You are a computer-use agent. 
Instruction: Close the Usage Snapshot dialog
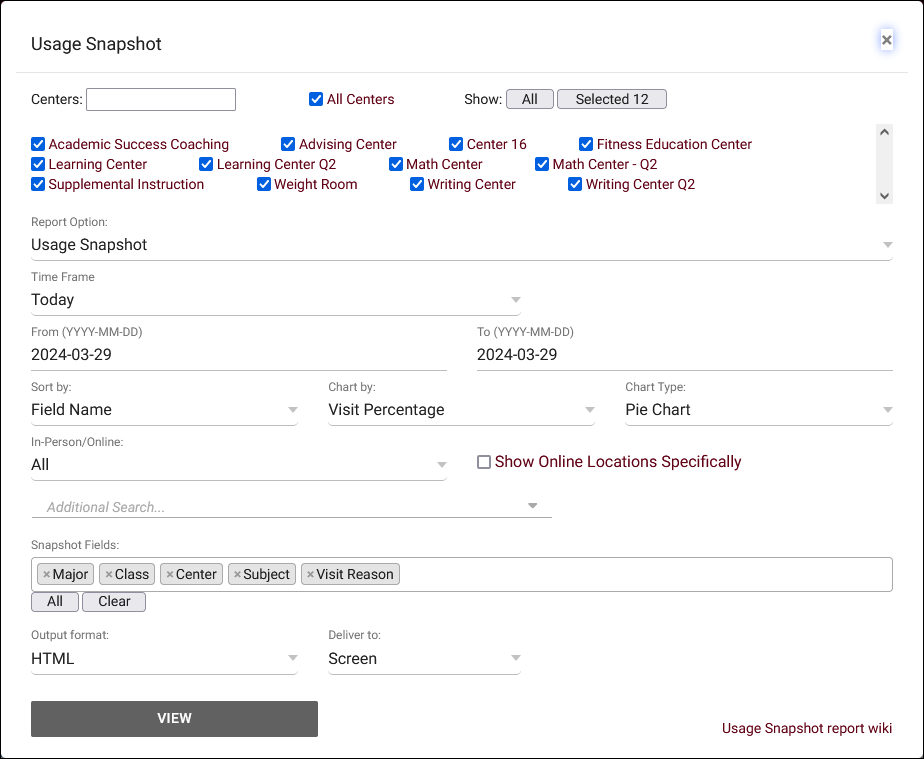886,40
